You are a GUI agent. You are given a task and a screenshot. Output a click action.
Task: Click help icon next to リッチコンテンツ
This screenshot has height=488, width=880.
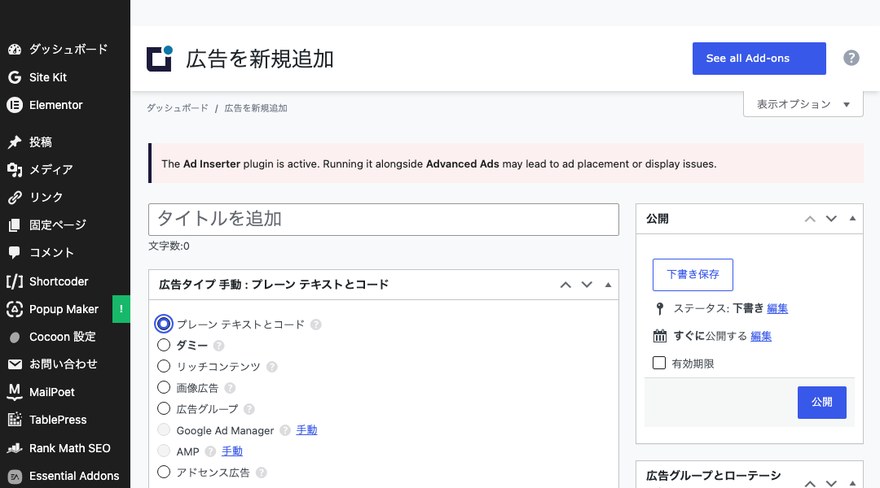point(272,367)
